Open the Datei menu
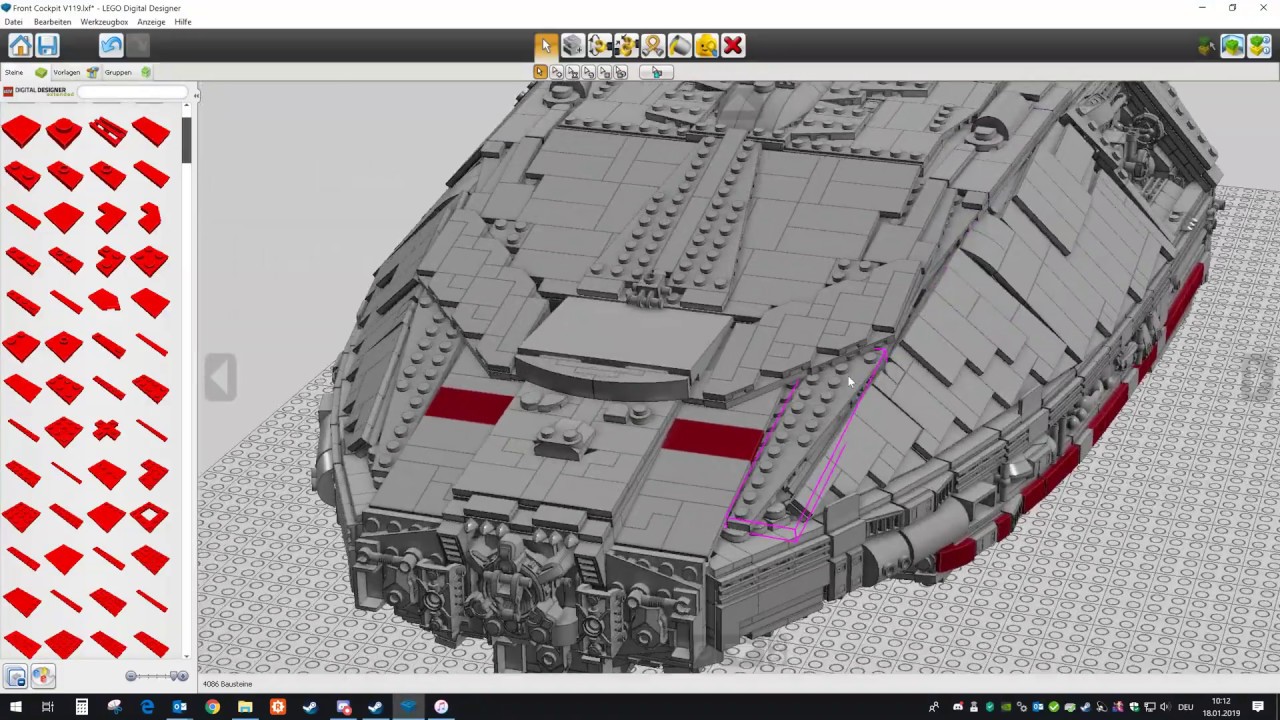The image size is (1280, 720). pos(13,22)
